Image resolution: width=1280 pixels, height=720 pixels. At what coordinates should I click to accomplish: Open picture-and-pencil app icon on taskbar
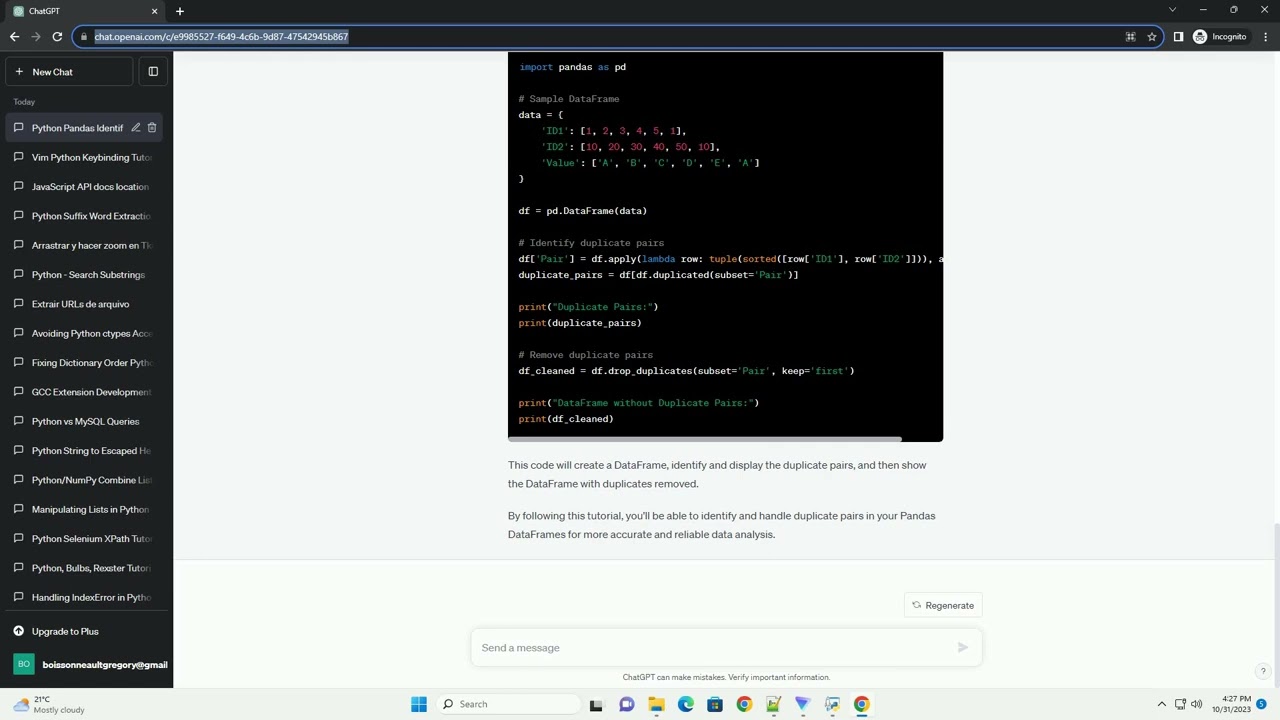tap(832, 704)
